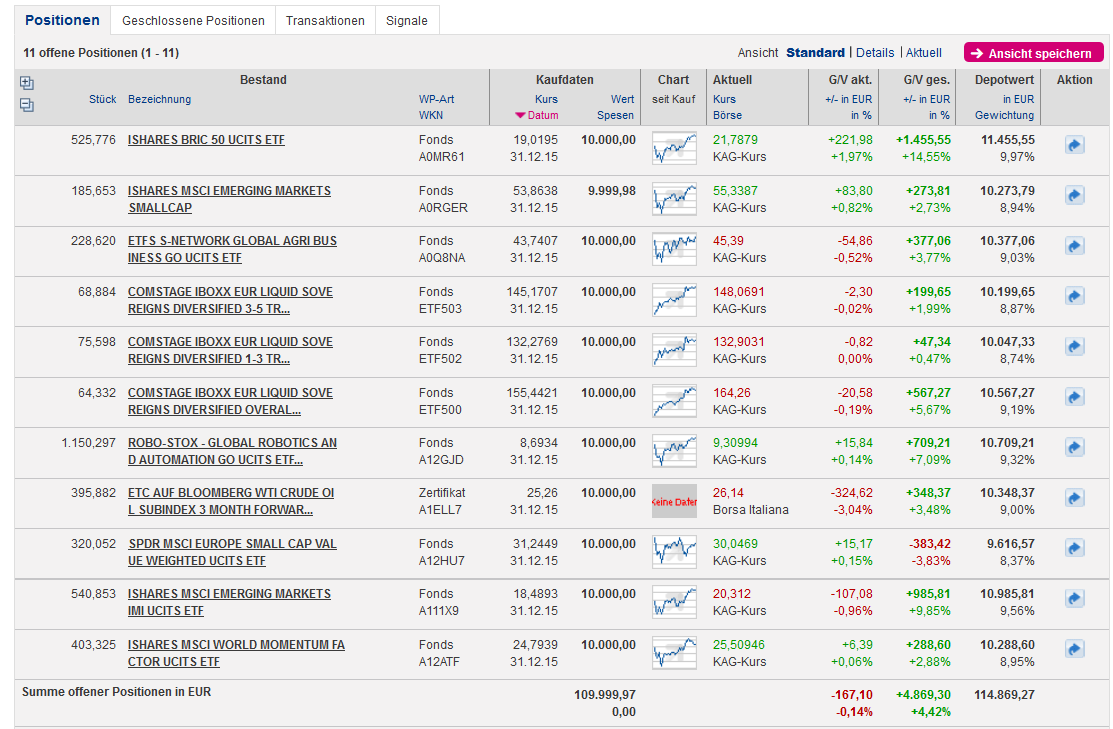Viewport: 1113px width, 729px height.
Task: Click action icon for ROBO-STOX Global Robotics row
Action: (1075, 447)
